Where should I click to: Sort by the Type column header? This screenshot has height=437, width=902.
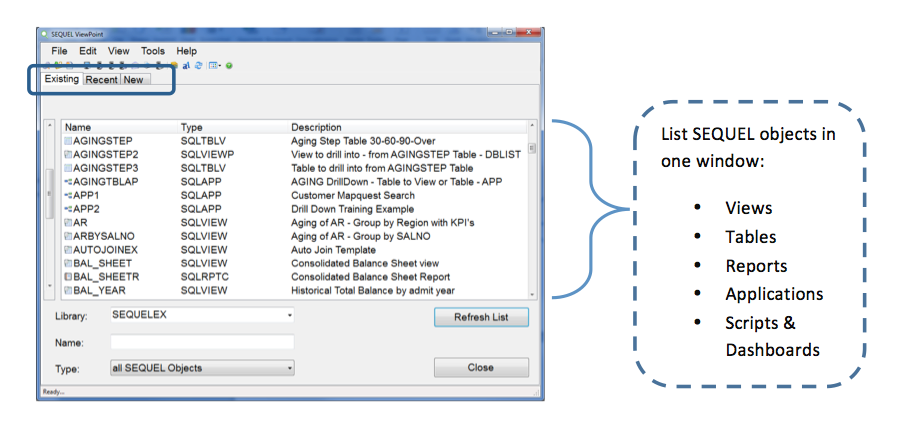point(232,127)
